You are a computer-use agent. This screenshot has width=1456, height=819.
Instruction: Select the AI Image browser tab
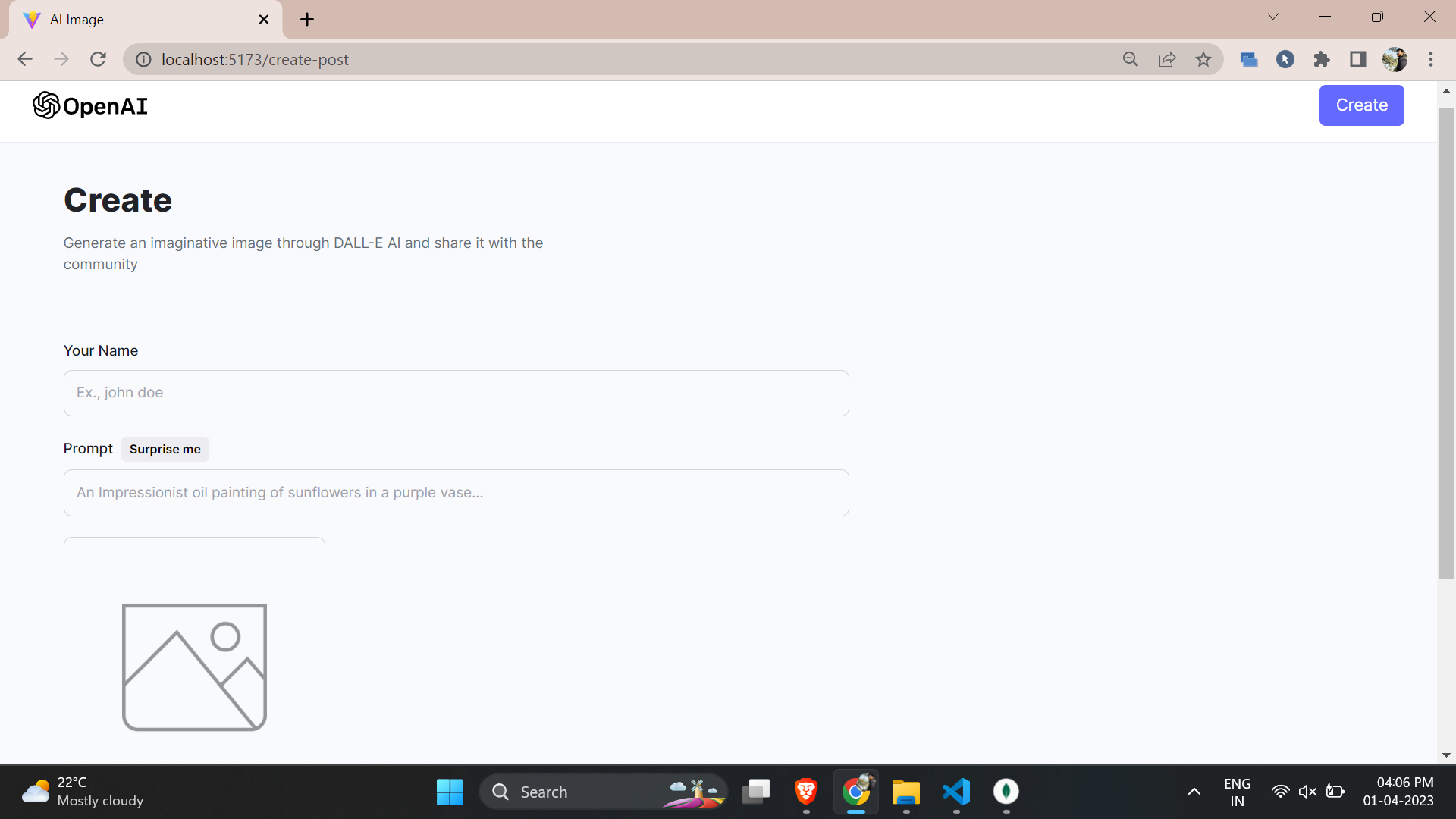tap(136, 20)
